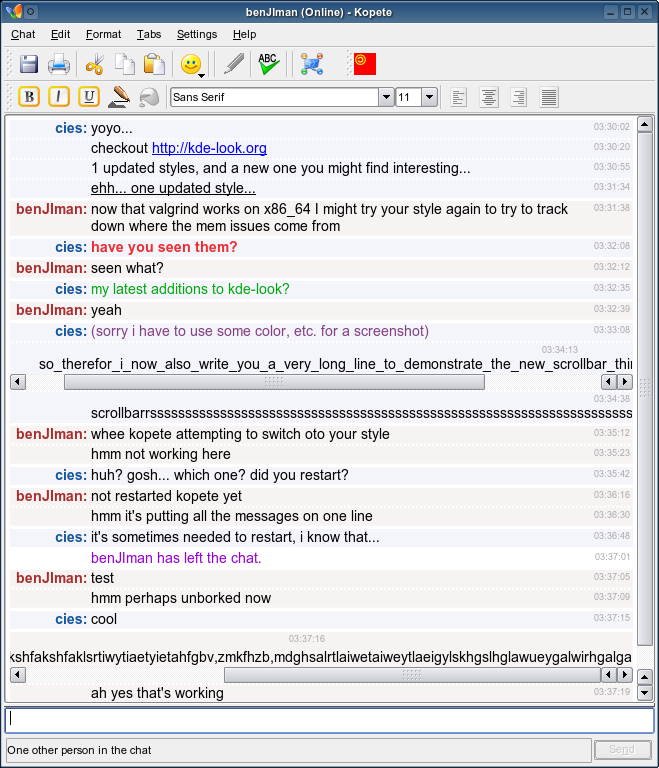
Task: Toggle Italic formatting button
Action: point(59,96)
